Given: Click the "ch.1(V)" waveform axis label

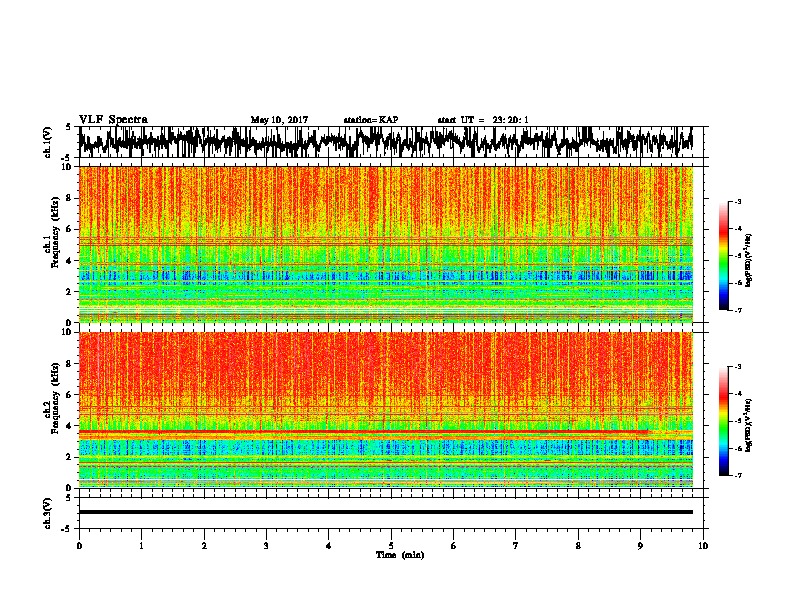Looking at the screenshot, I should tap(47, 142).
